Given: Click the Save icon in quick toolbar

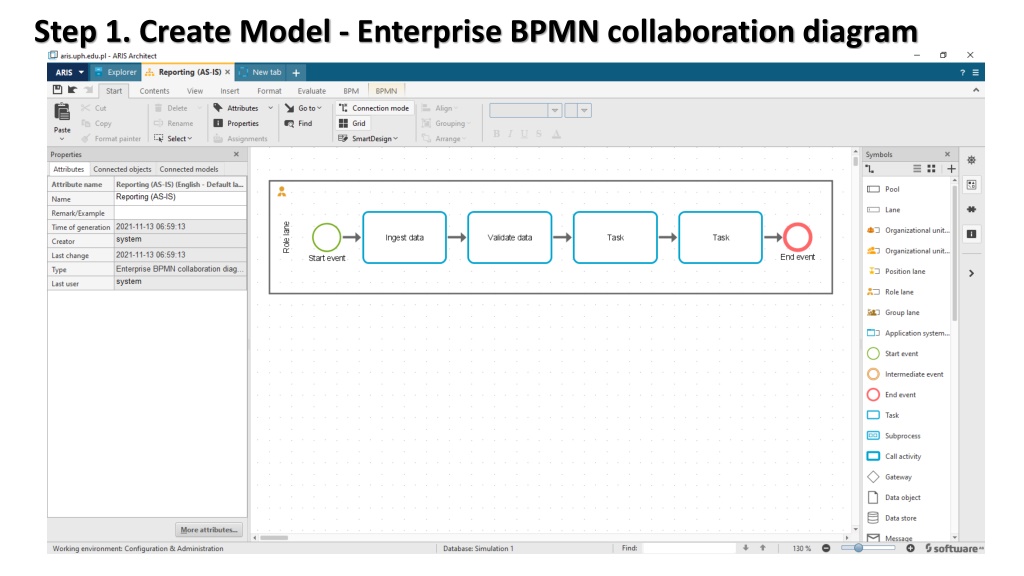Looking at the screenshot, I should 58,90.
